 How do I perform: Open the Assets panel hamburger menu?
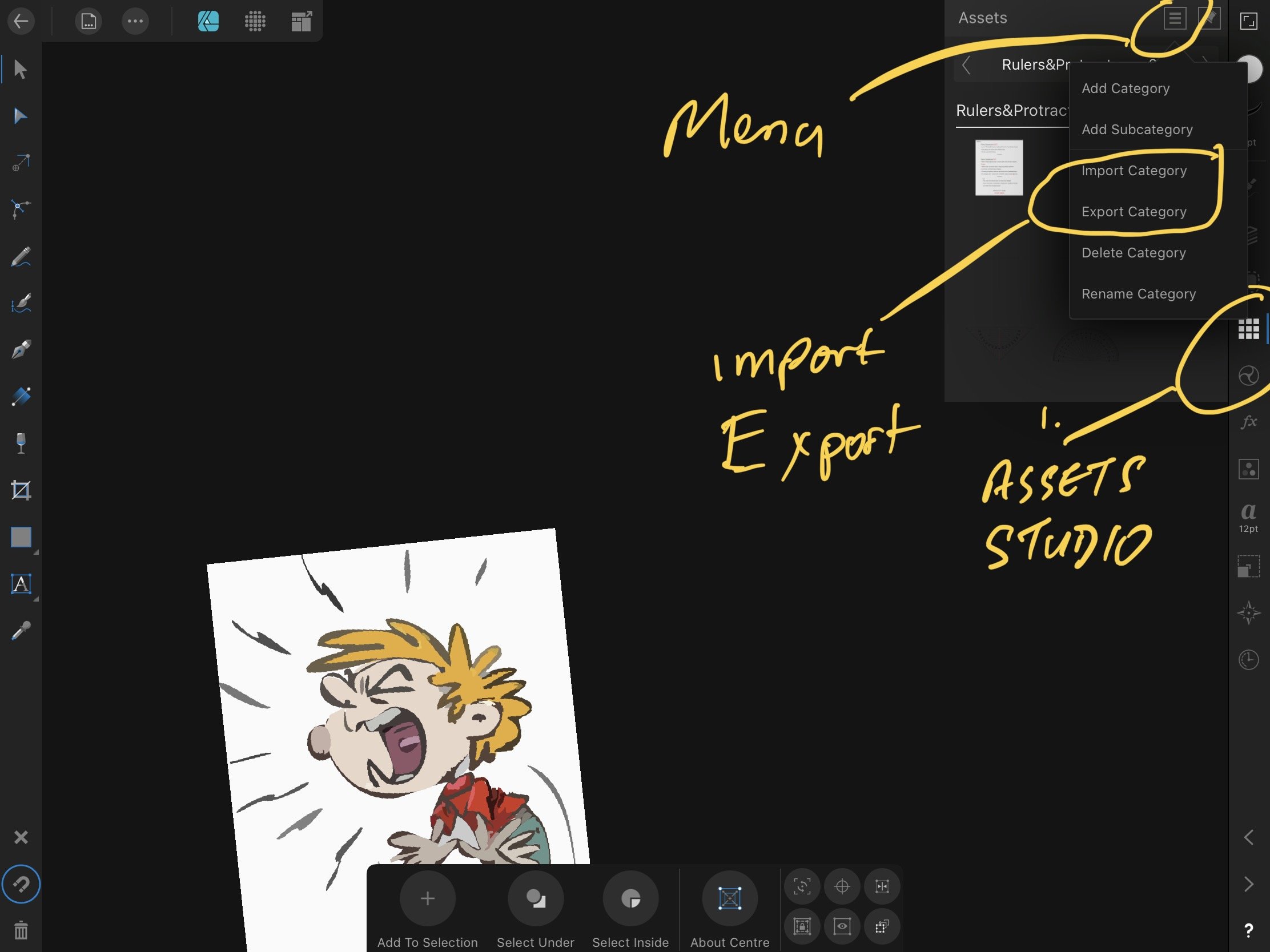coord(1175,18)
